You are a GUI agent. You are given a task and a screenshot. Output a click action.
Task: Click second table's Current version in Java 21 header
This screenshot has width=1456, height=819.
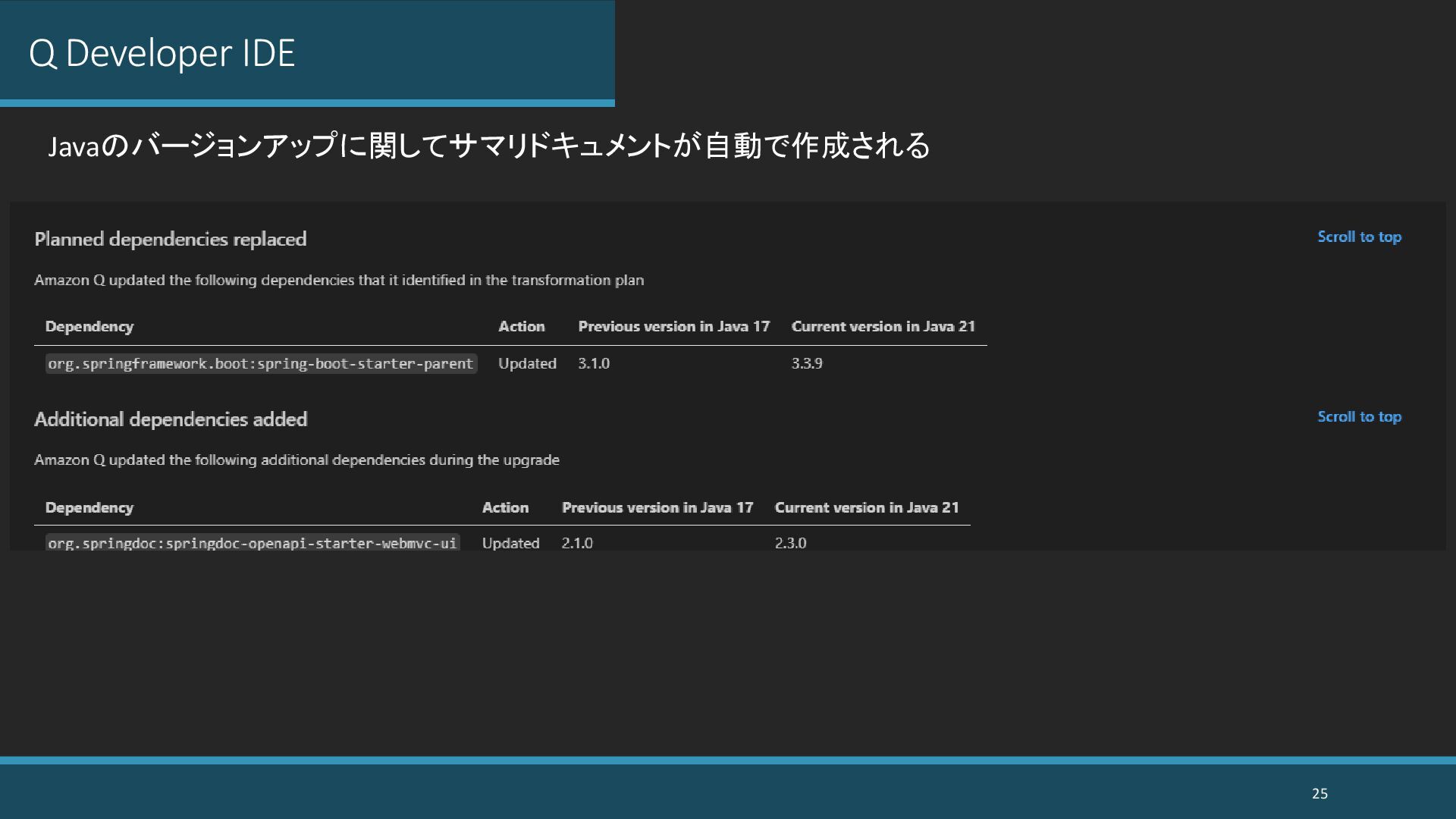[866, 507]
